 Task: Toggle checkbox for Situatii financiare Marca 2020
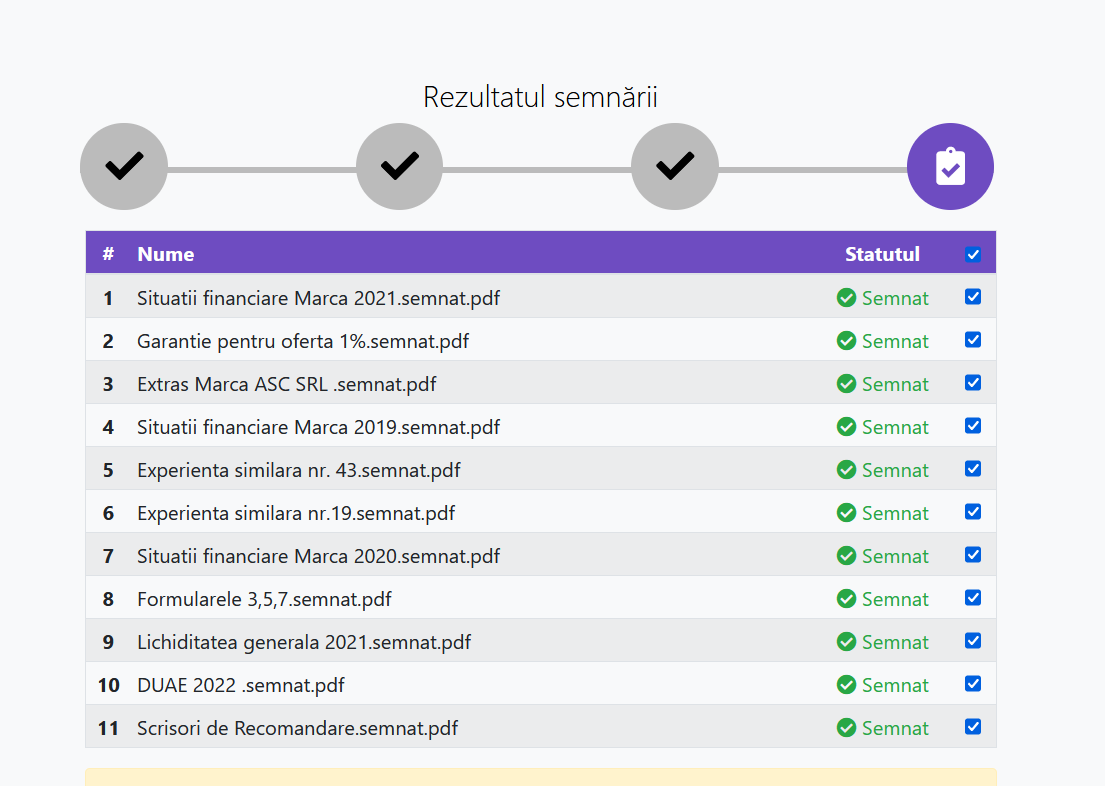pos(973,555)
